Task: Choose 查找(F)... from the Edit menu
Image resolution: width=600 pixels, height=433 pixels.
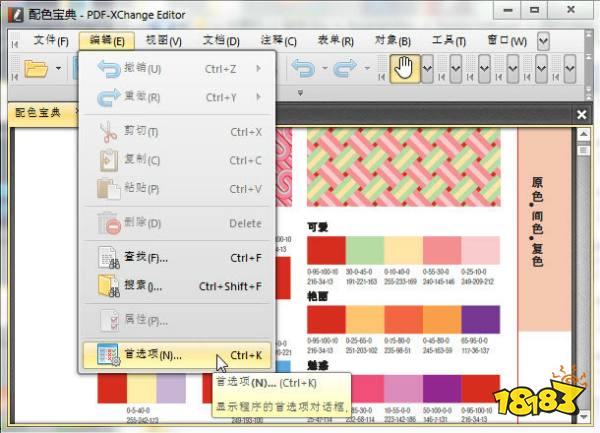Action: point(146,257)
